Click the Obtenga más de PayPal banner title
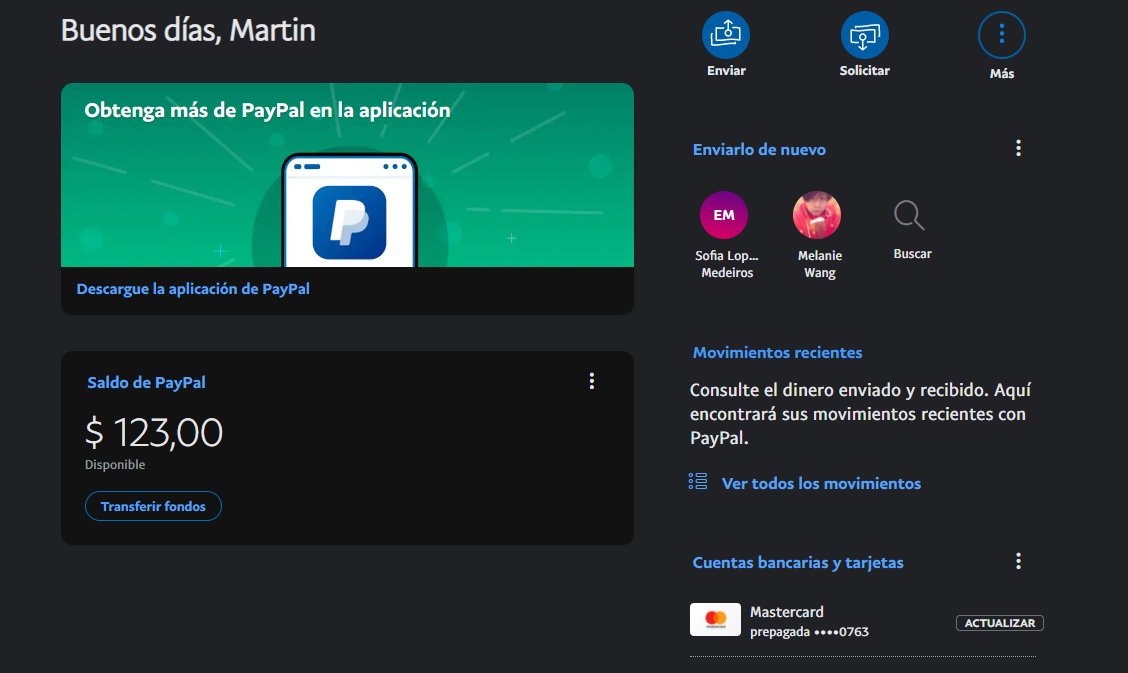The height and width of the screenshot is (673, 1128). pyautogui.click(x=267, y=110)
